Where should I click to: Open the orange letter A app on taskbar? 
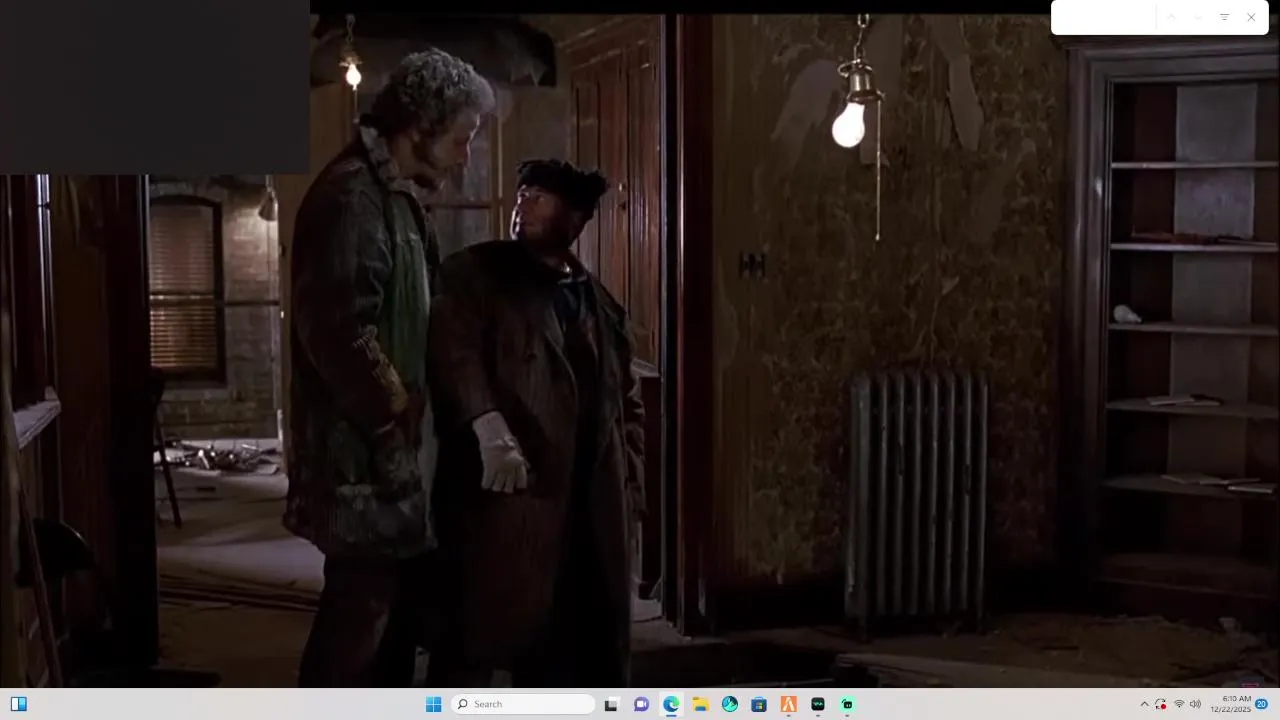[788, 704]
